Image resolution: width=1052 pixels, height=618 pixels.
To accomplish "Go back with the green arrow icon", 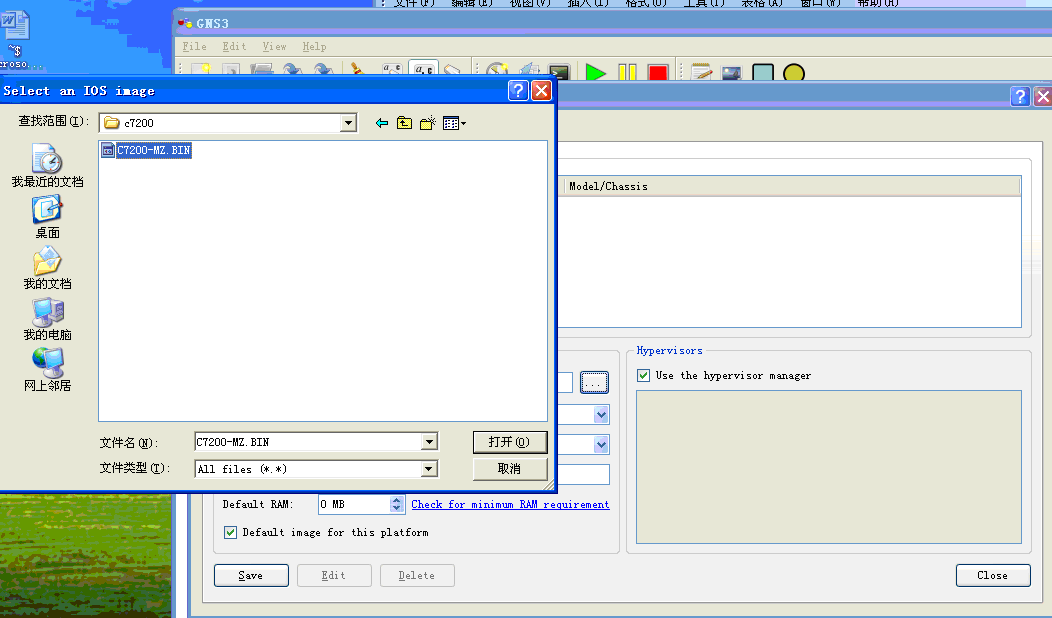I will [x=382, y=123].
